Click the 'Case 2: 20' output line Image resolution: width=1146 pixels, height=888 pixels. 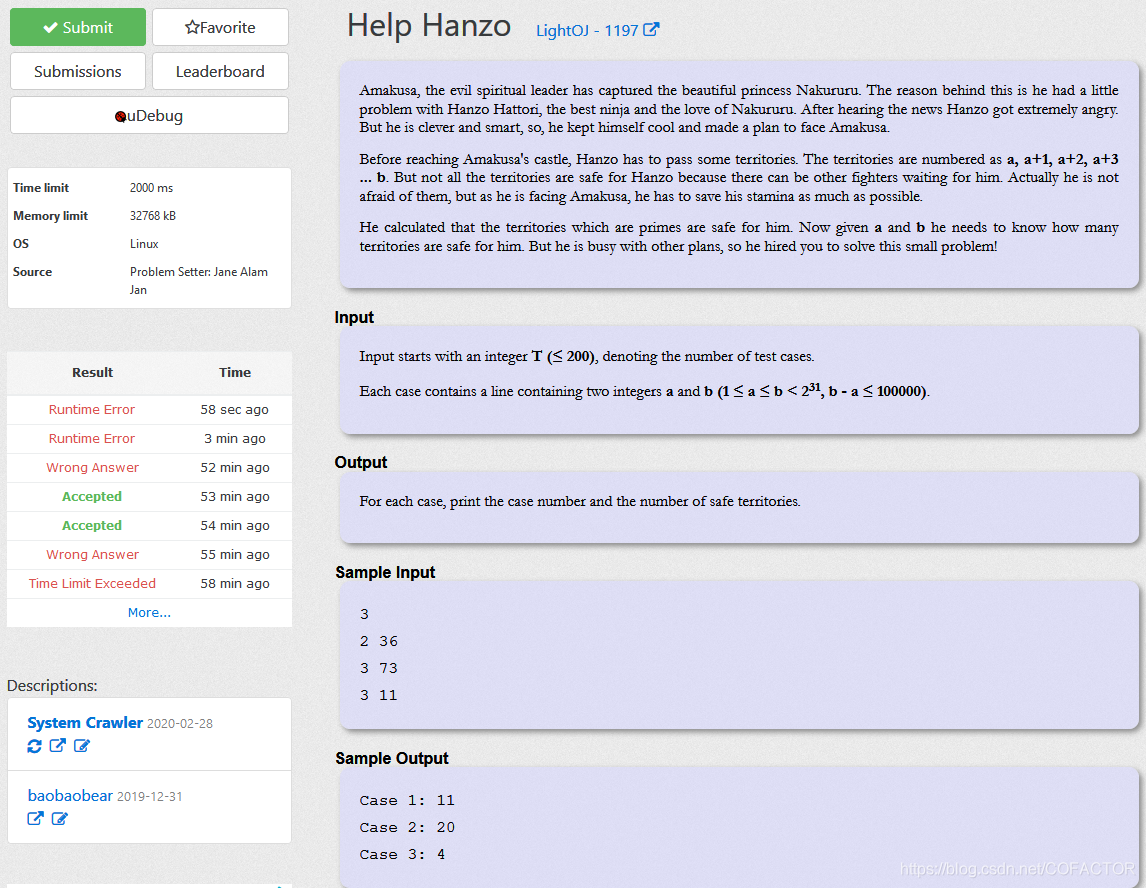pos(407,827)
